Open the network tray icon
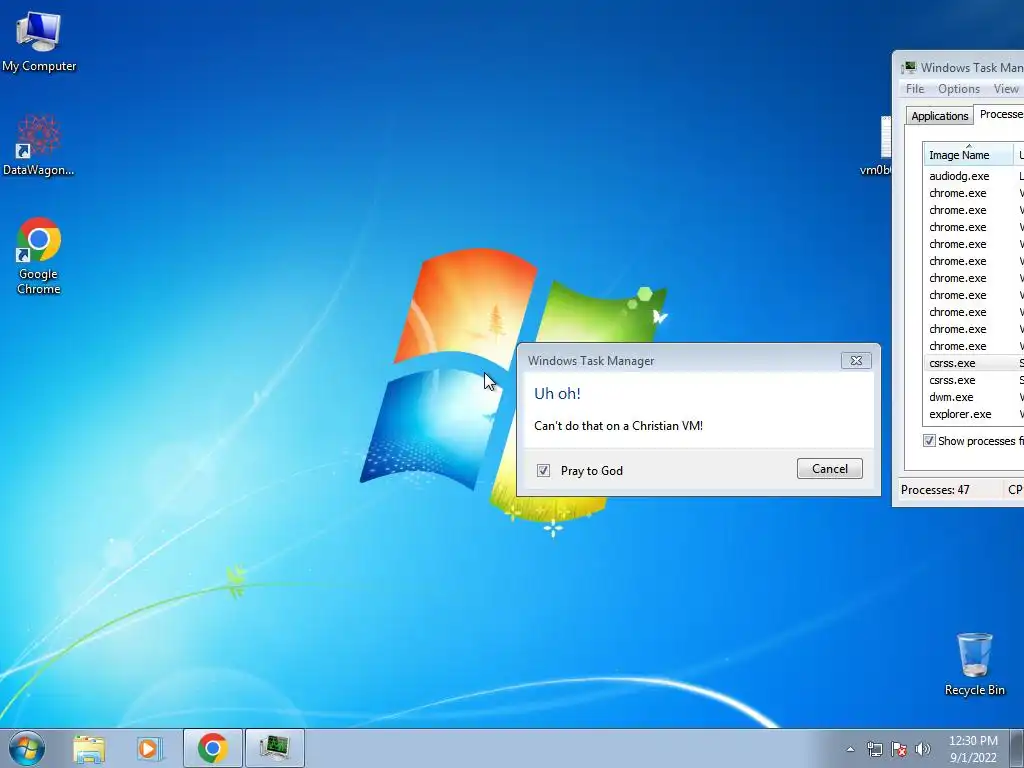The width and height of the screenshot is (1024, 768). (x=874, y=749)
